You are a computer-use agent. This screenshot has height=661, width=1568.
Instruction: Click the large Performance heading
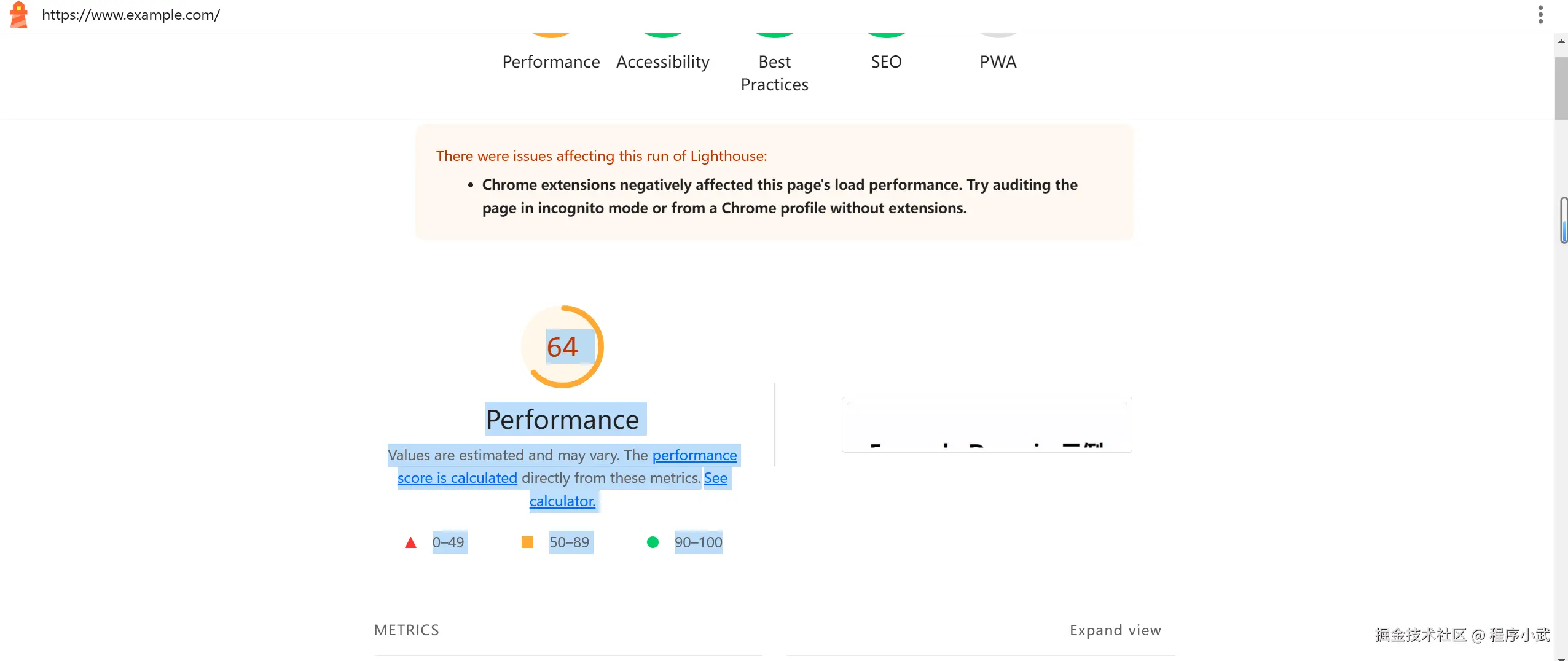(x=562, y=420)
